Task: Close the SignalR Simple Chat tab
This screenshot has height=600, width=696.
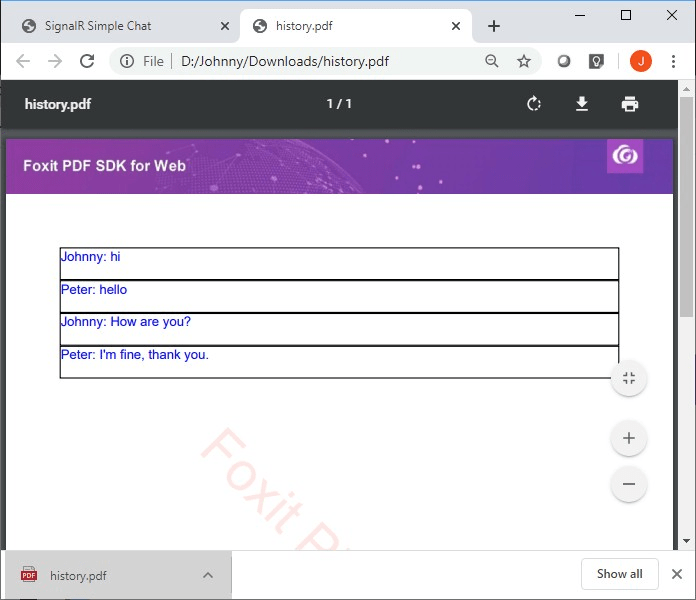Action: tap(225, 26)
